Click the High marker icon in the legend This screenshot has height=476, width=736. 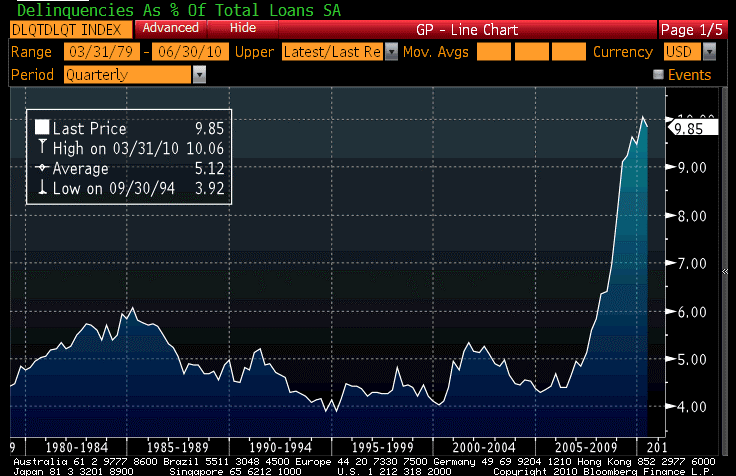[x=42, y=146]
